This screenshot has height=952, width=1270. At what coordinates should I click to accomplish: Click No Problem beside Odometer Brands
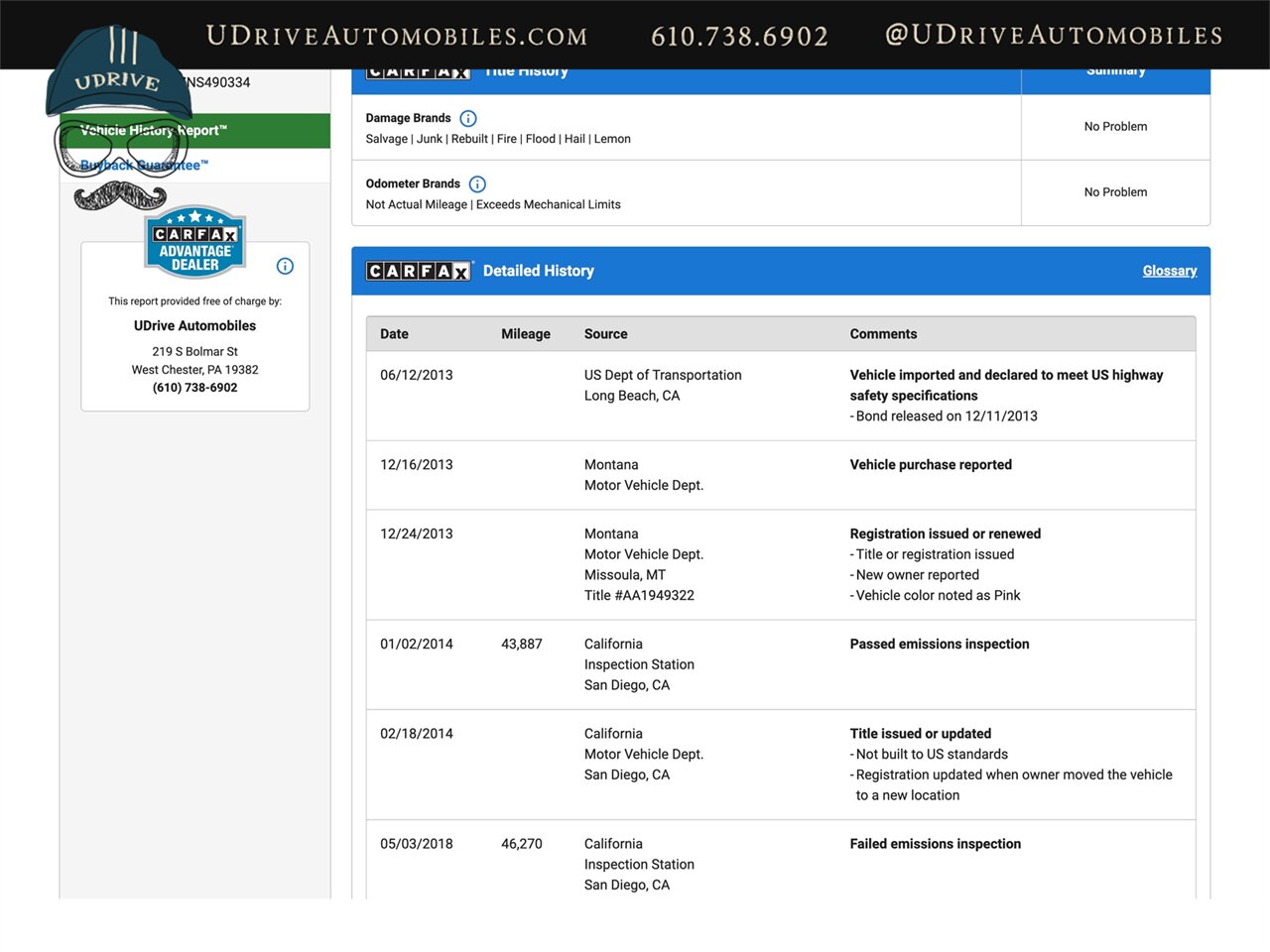click(1115, 192)
